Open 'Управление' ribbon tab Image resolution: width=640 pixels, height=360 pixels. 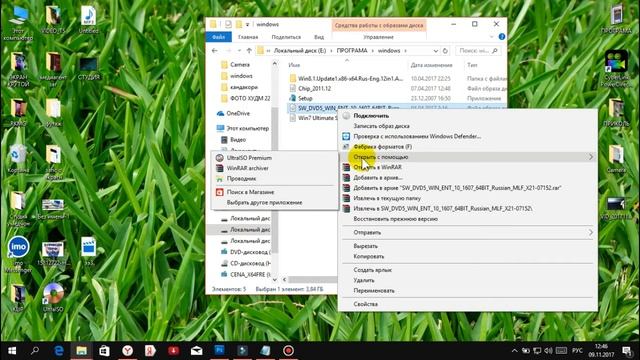pyautogui.click(x=378, y=37)
